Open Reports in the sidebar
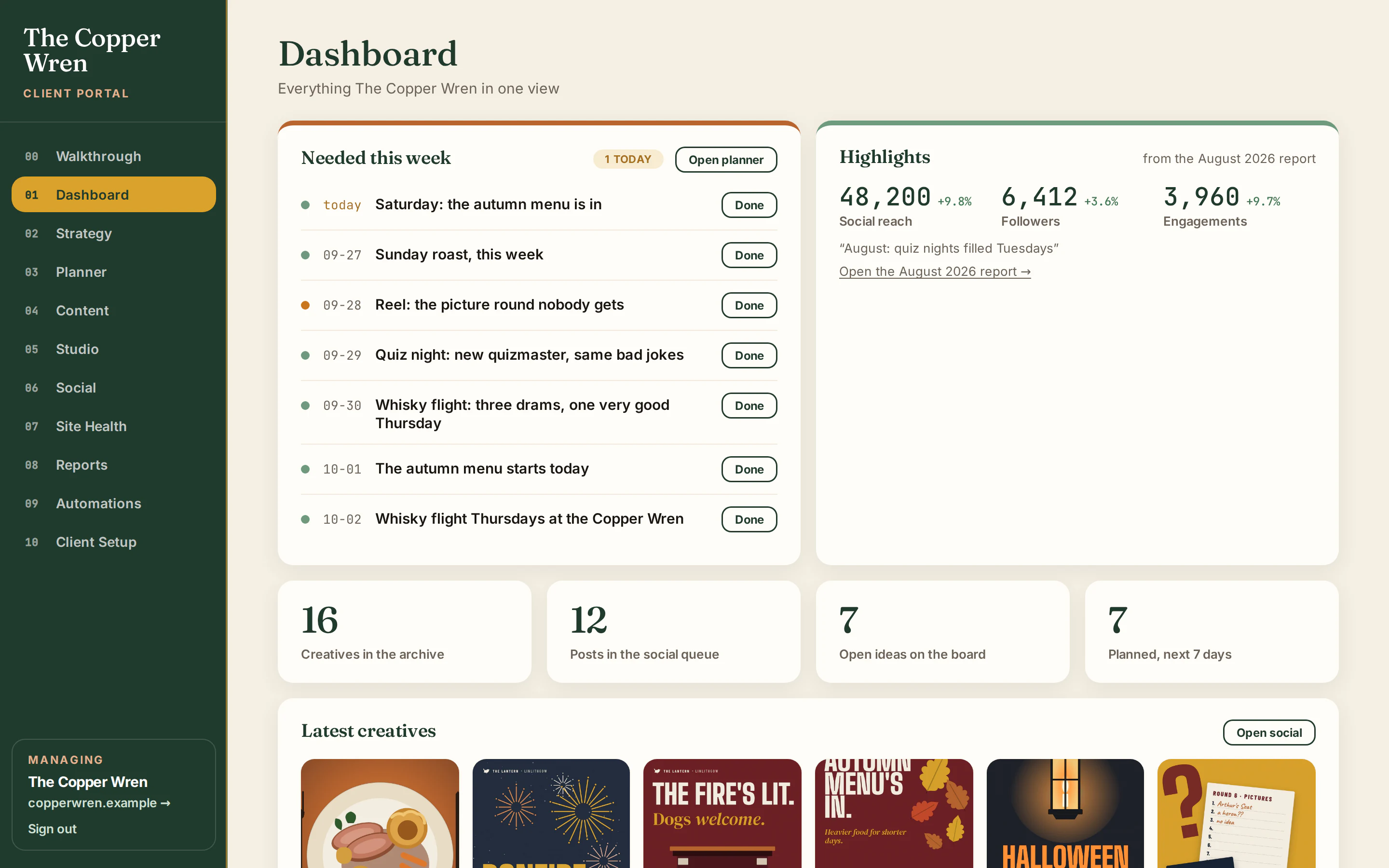Image resolution: width=1389 pixels, height=868 pixels. click(114, 464)
